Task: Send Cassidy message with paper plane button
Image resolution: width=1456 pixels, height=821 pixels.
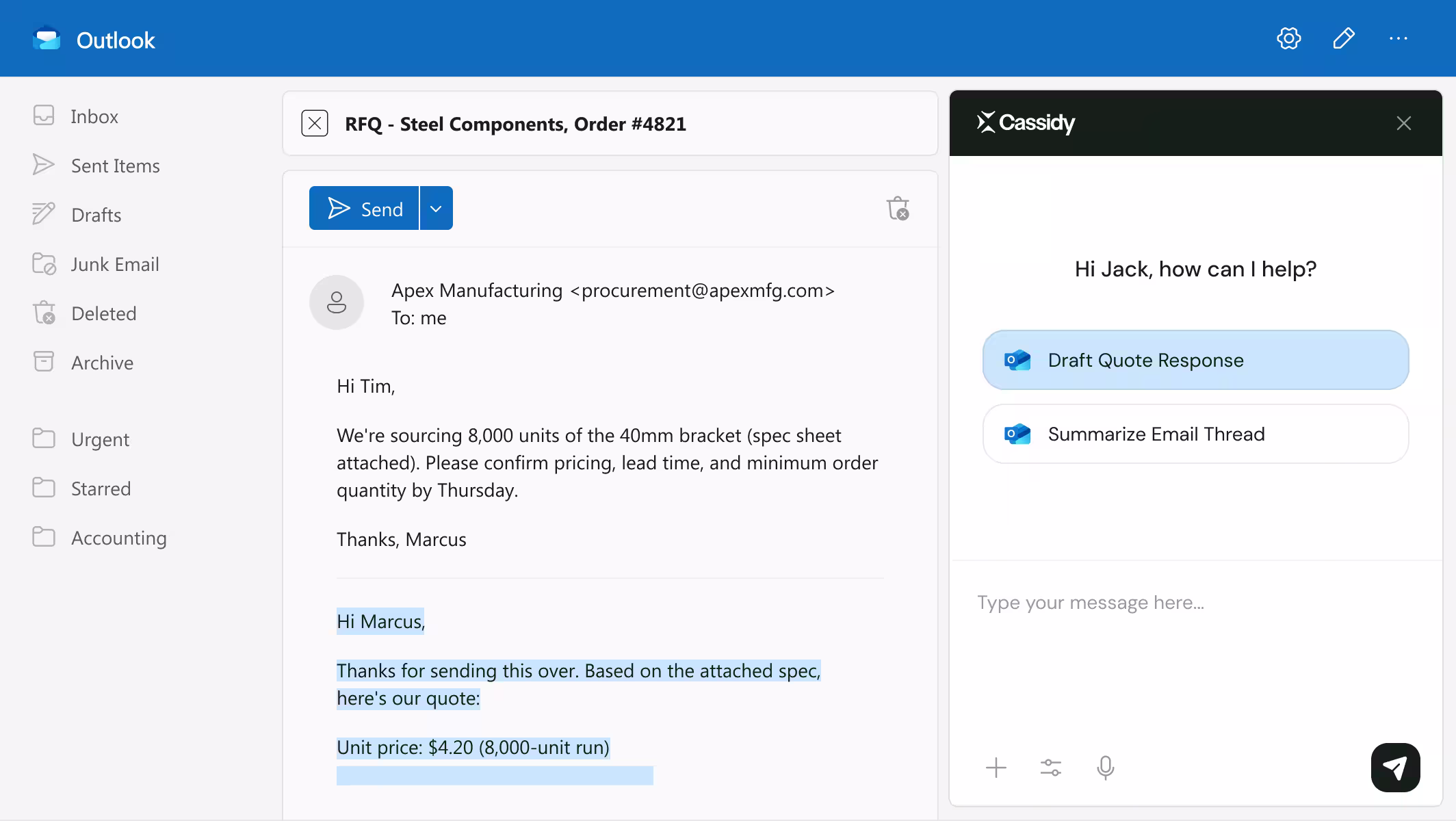Action: point(1396,768)
